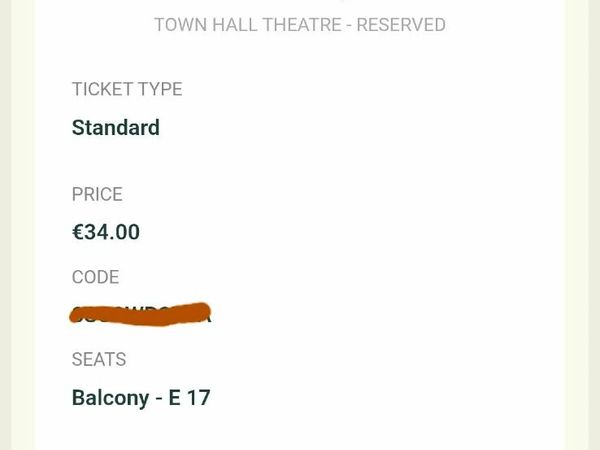Click the word HALL in the venue header
600x450 pixels.
coord(241,25)
